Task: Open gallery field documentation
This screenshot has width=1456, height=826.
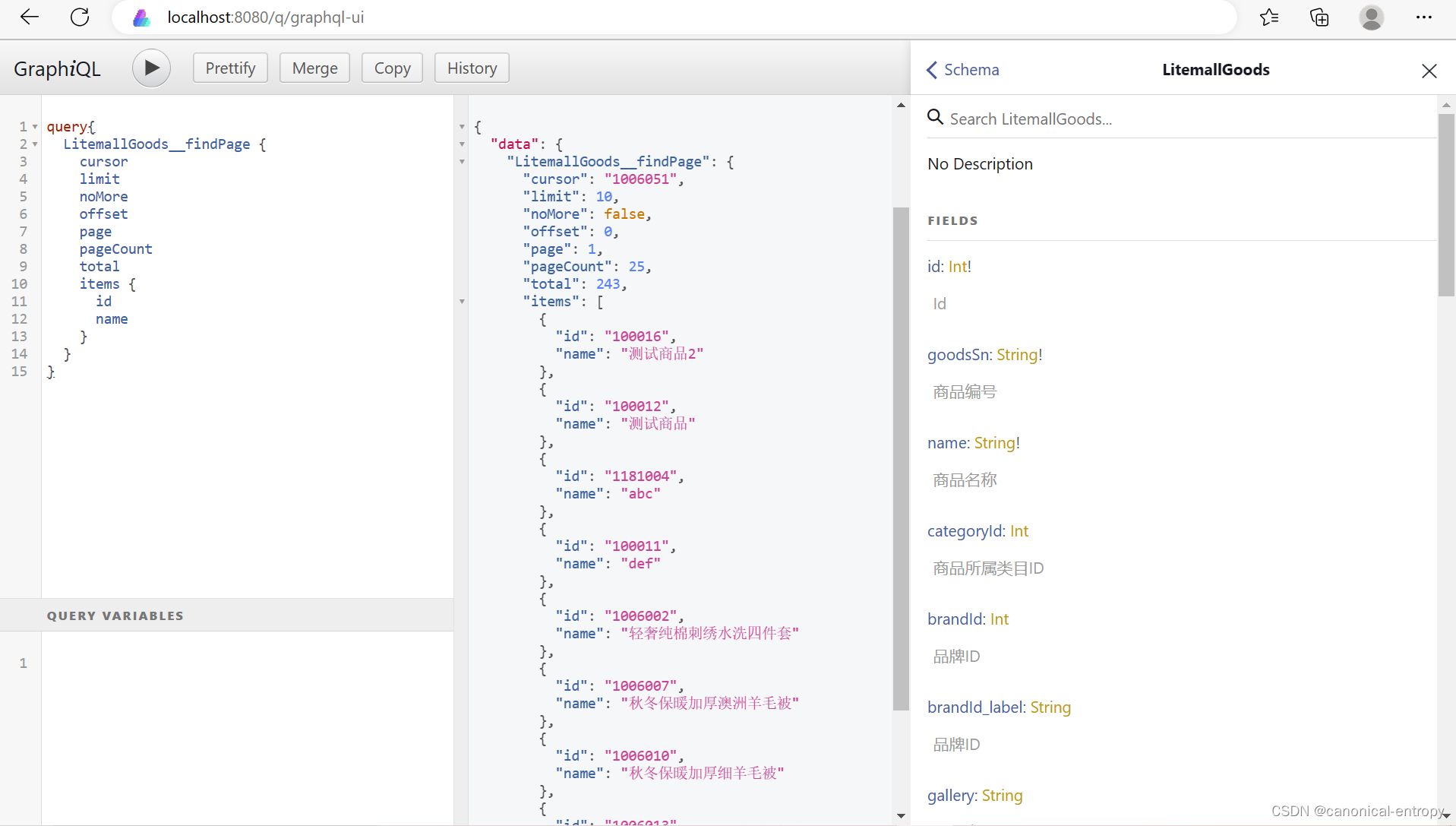Action: (x=951, y=796)
